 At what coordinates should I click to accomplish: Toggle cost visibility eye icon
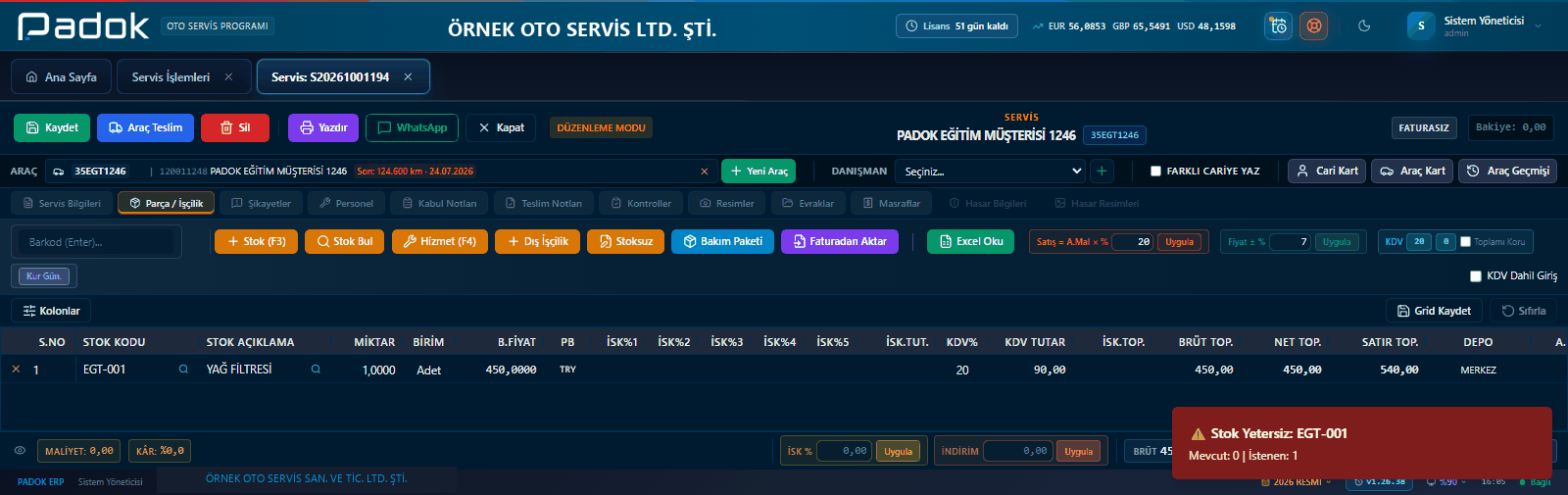point(20,451)
